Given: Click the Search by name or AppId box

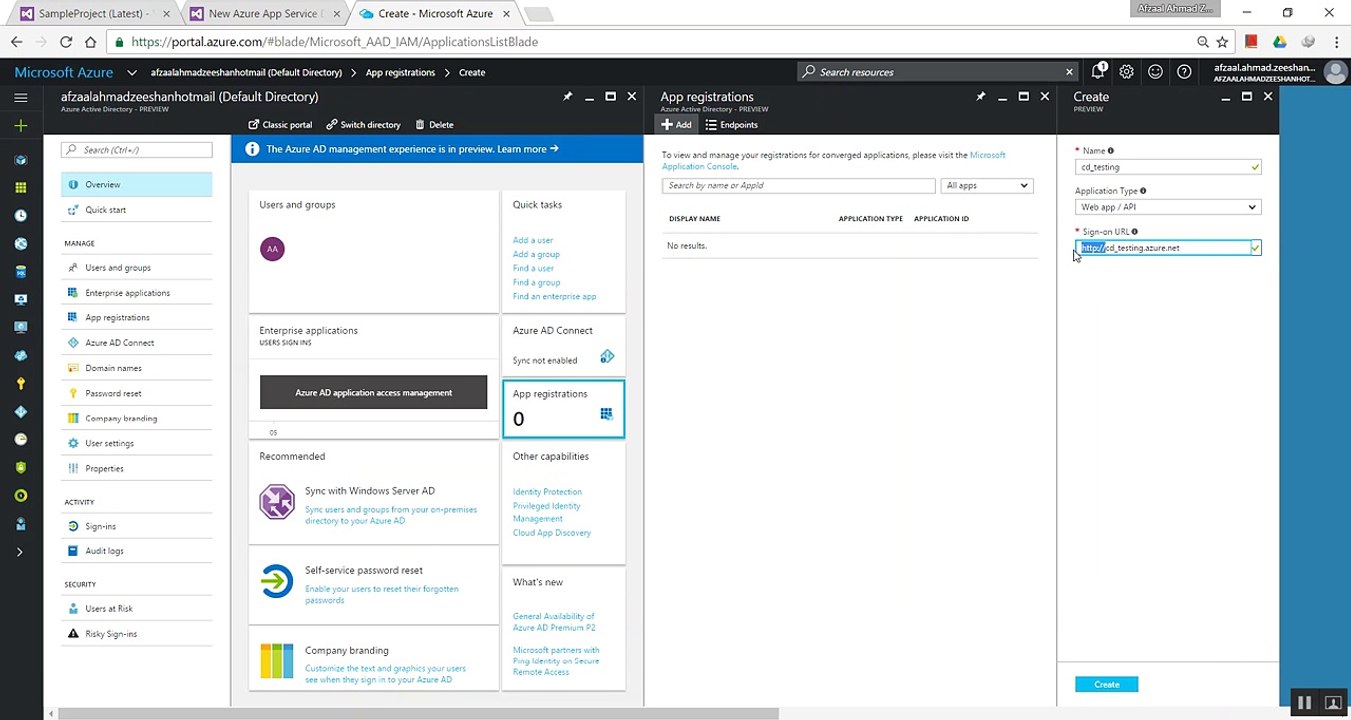Looking at the screenshot, I should point(798,186).
